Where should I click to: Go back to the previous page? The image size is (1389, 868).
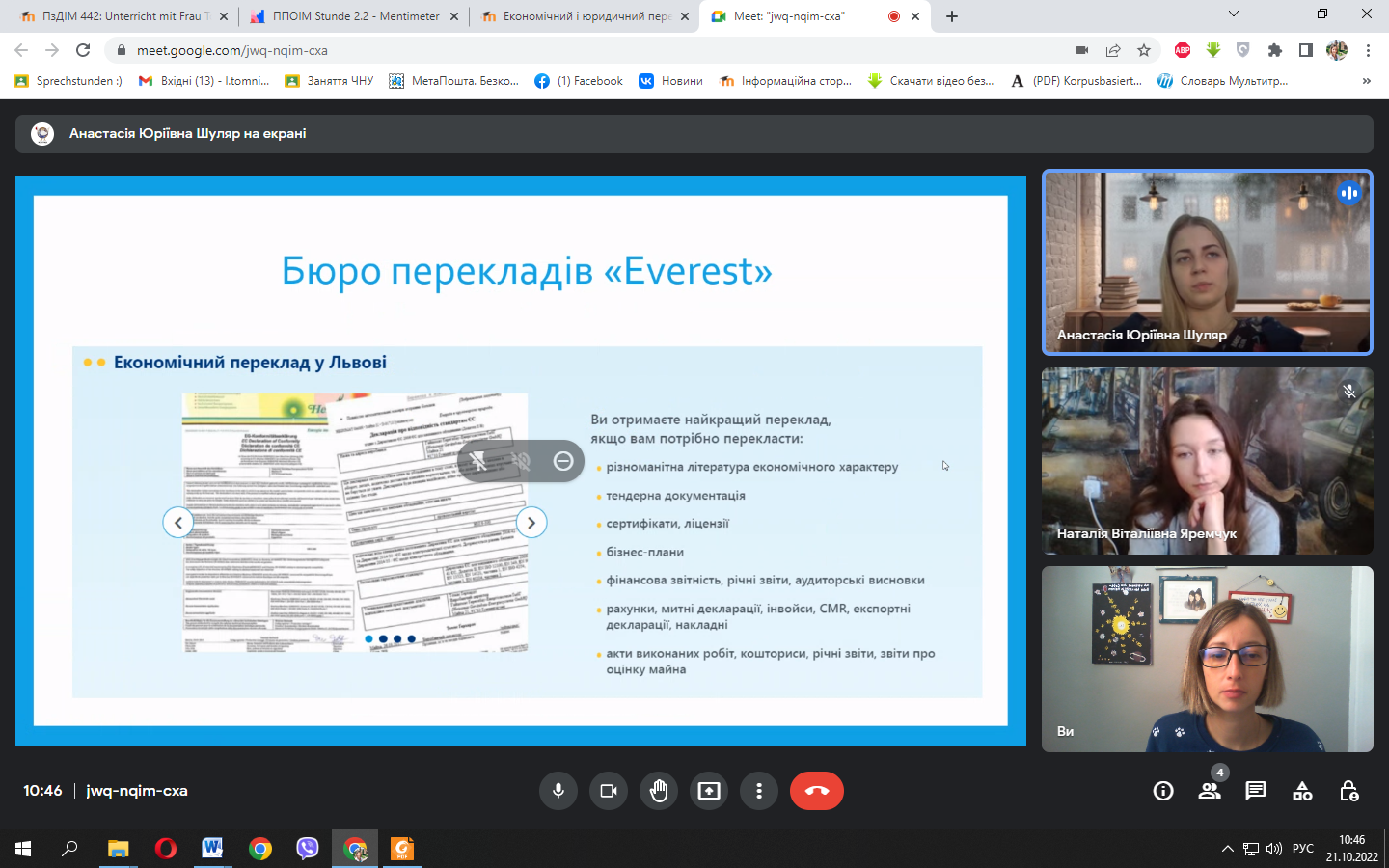point(21,50)
